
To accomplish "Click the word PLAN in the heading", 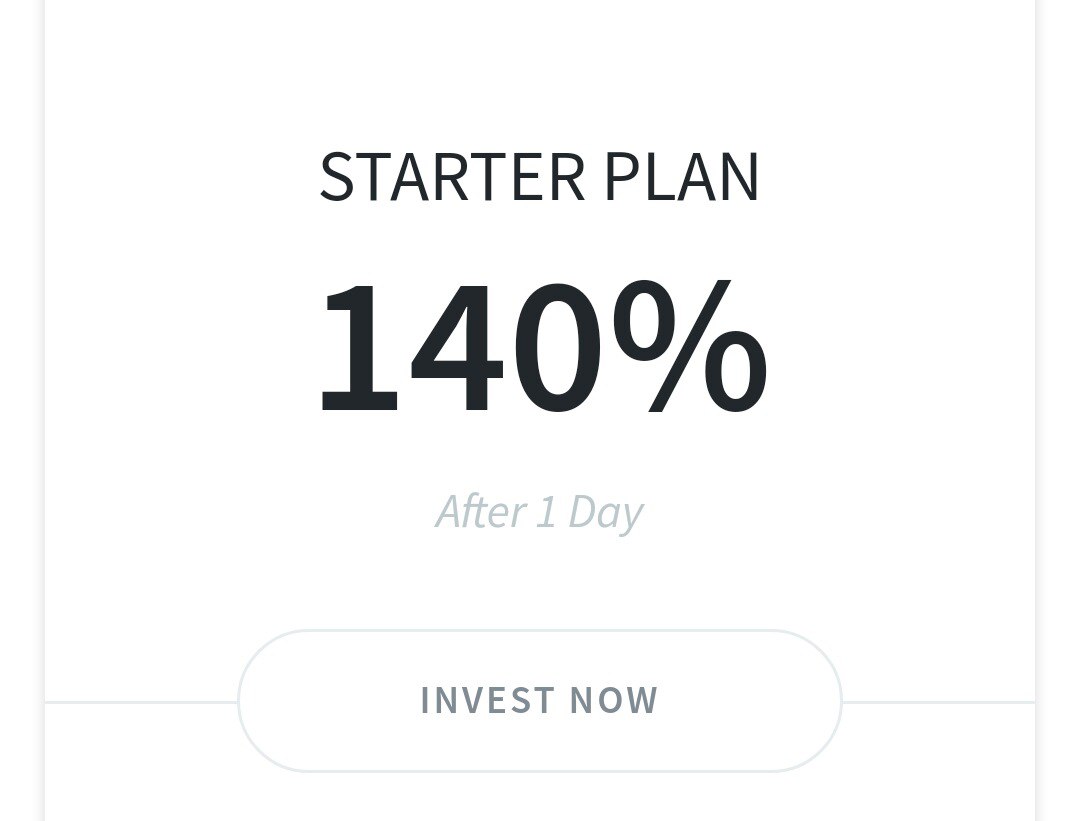I will [x=681, y=178].
